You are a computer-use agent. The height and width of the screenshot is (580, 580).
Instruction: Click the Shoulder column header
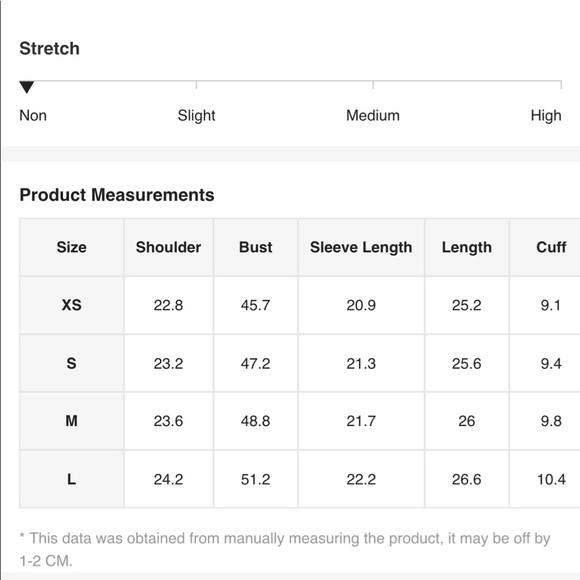[169, 247]
